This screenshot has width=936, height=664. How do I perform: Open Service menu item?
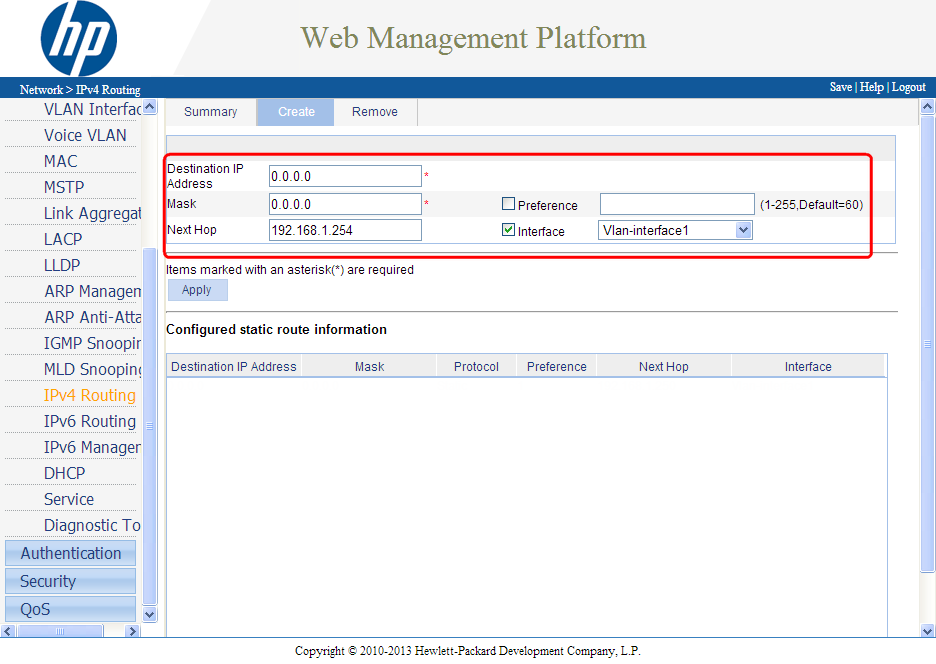(x=69, y=499)
